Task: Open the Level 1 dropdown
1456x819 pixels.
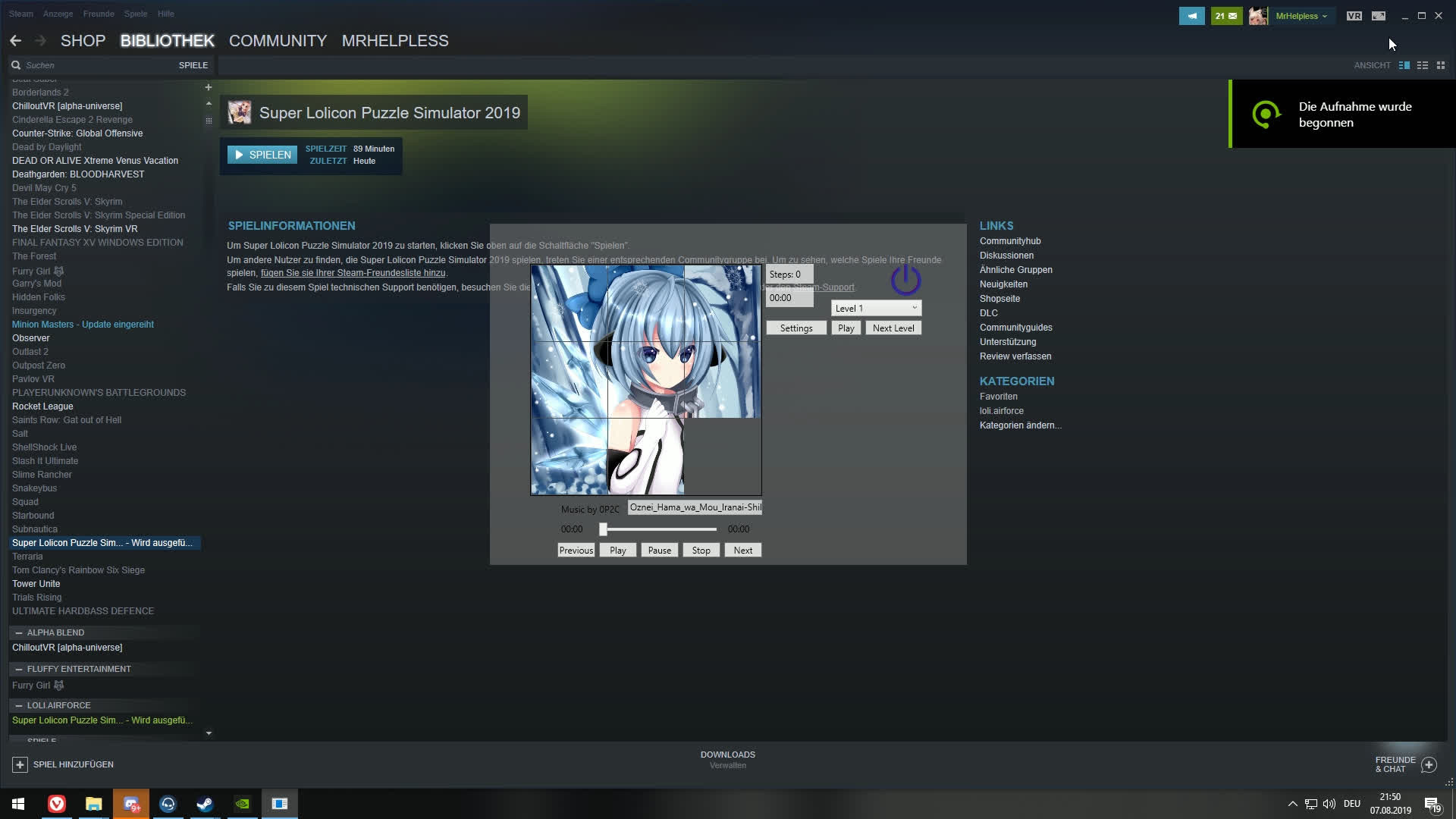Action: coord(876,308)
